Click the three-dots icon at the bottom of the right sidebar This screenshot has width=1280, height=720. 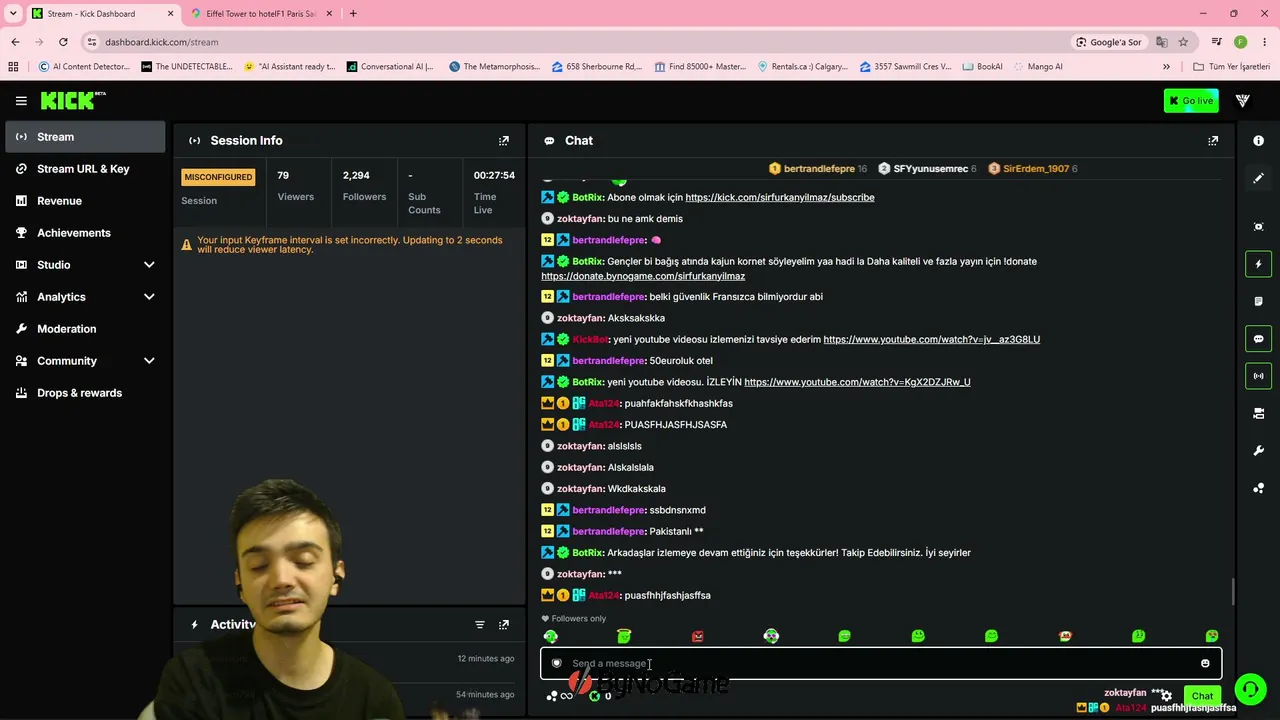pos(1258,488)
